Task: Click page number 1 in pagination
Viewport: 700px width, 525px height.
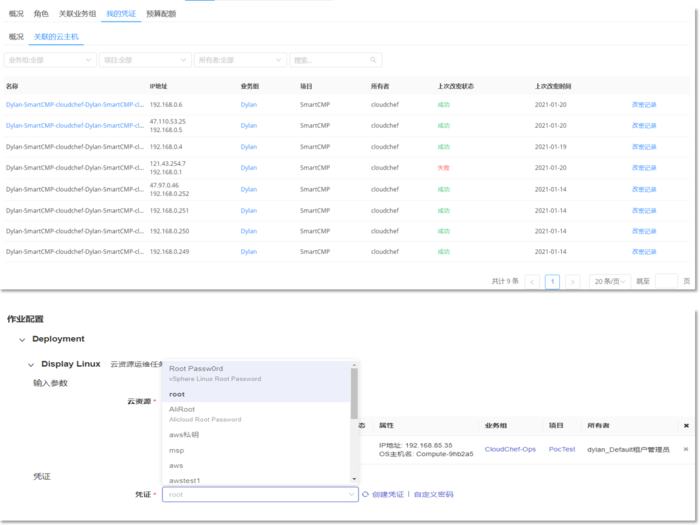Action: (553, 282)
